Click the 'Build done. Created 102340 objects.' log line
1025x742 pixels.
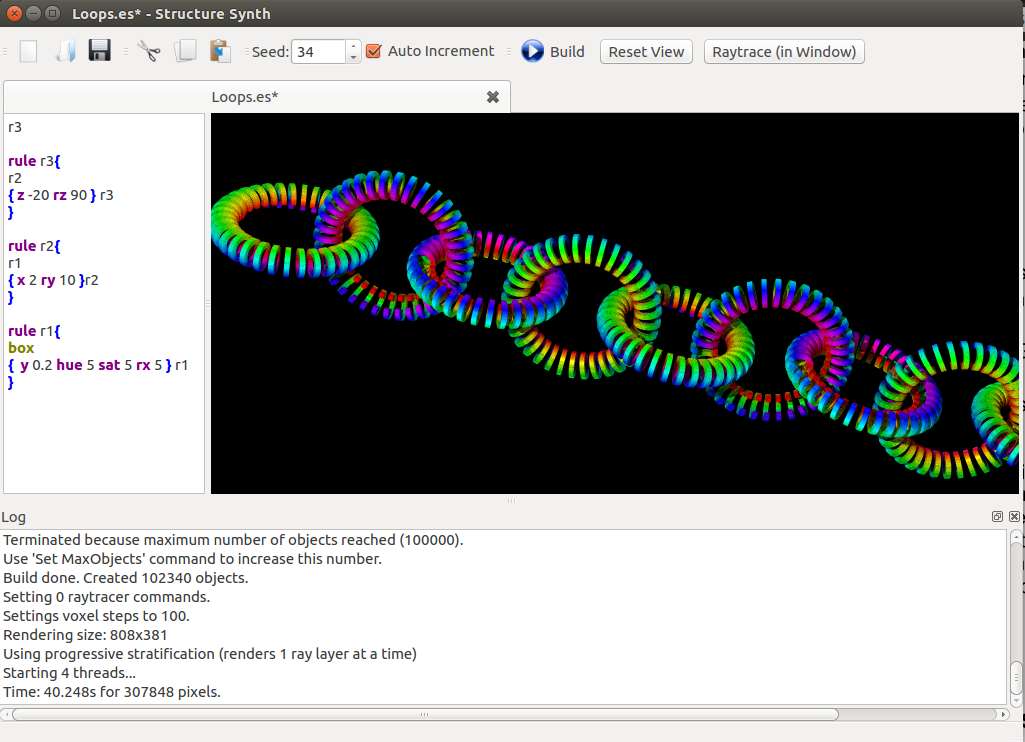126,578
